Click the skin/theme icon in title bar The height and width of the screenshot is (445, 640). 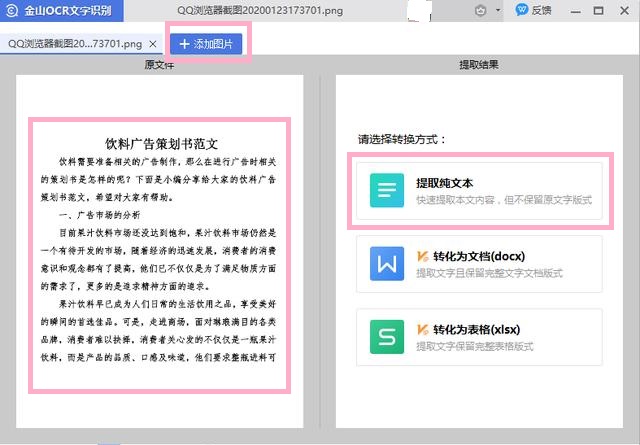[480, 11]
